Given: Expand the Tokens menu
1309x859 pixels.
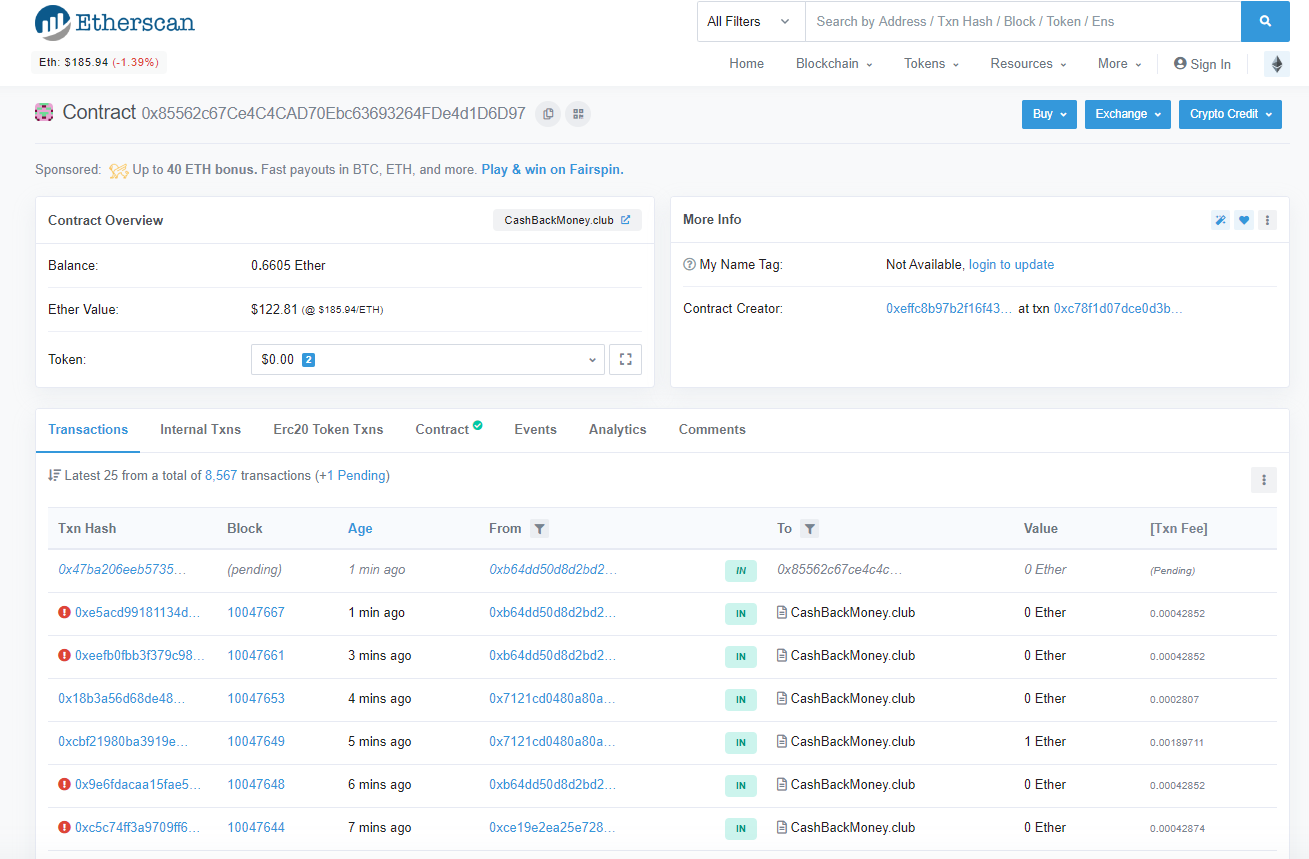Looking at the screenshot, I should [x=931, y=64].
